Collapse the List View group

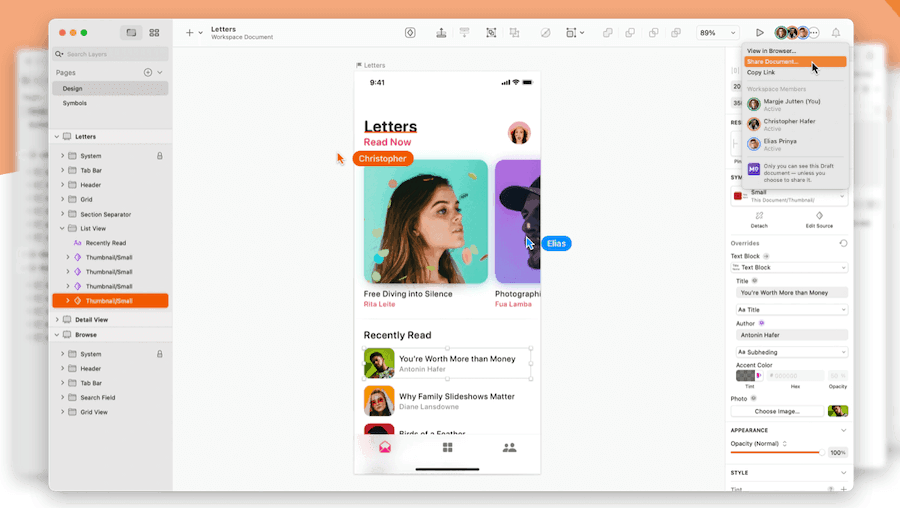[62, 229]
